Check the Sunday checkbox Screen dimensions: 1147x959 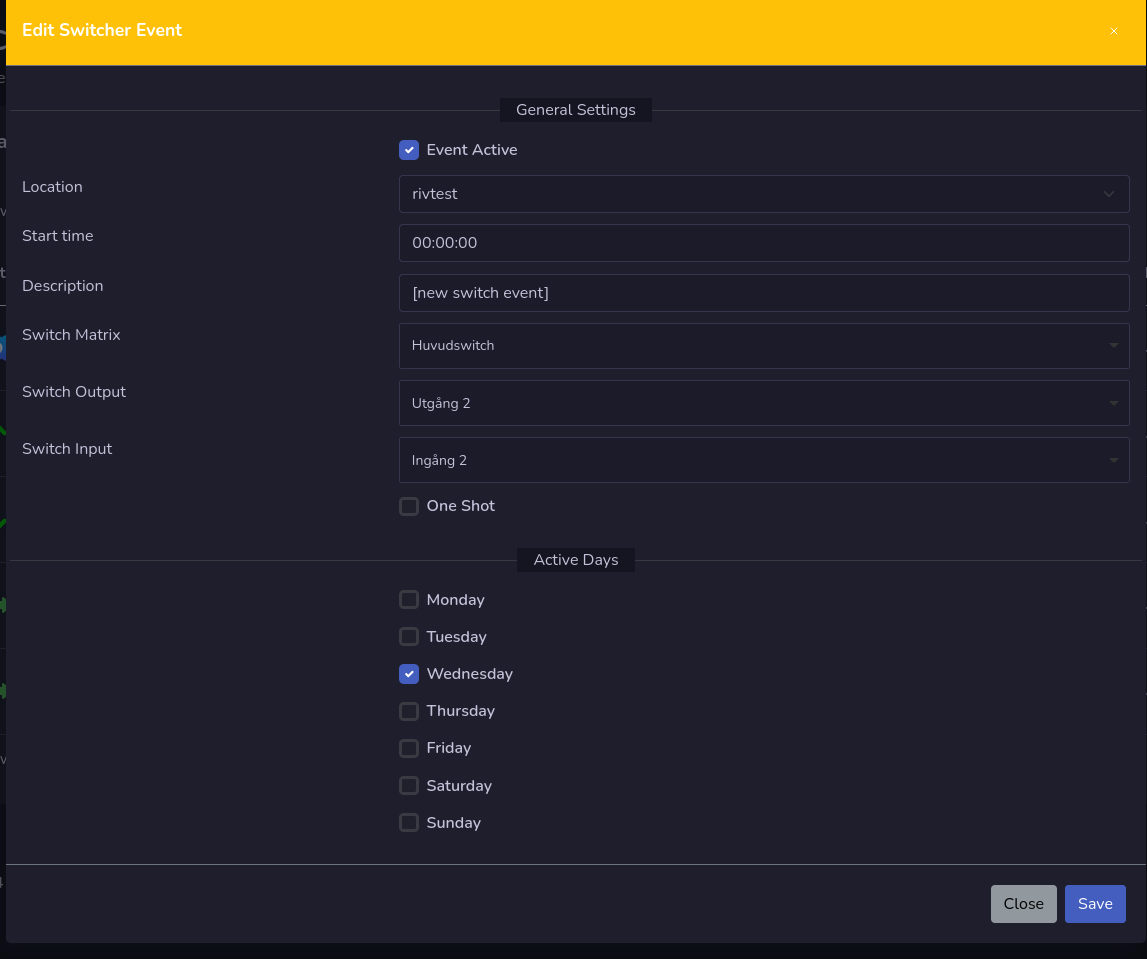pos(409,823)
